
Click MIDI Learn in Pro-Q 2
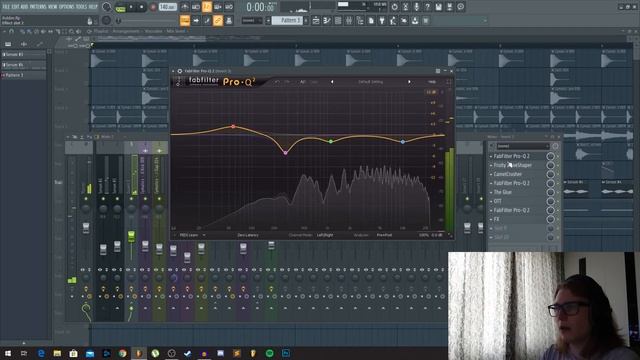coord(189,235)
